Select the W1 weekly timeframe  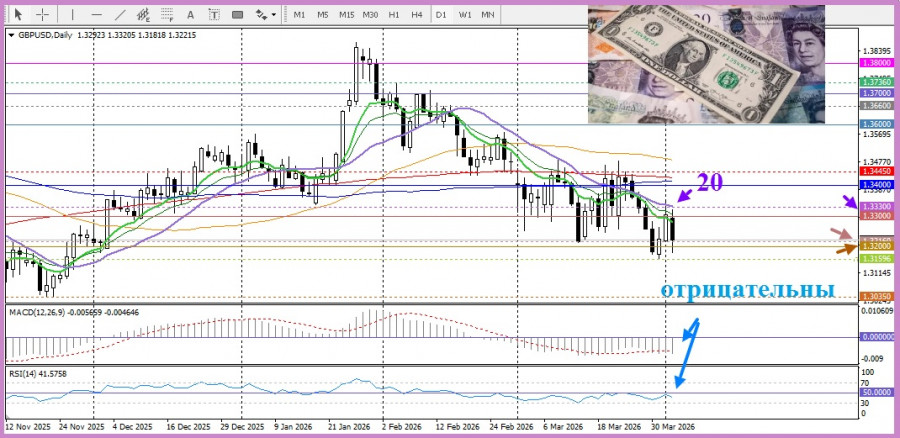click(464, 15)
